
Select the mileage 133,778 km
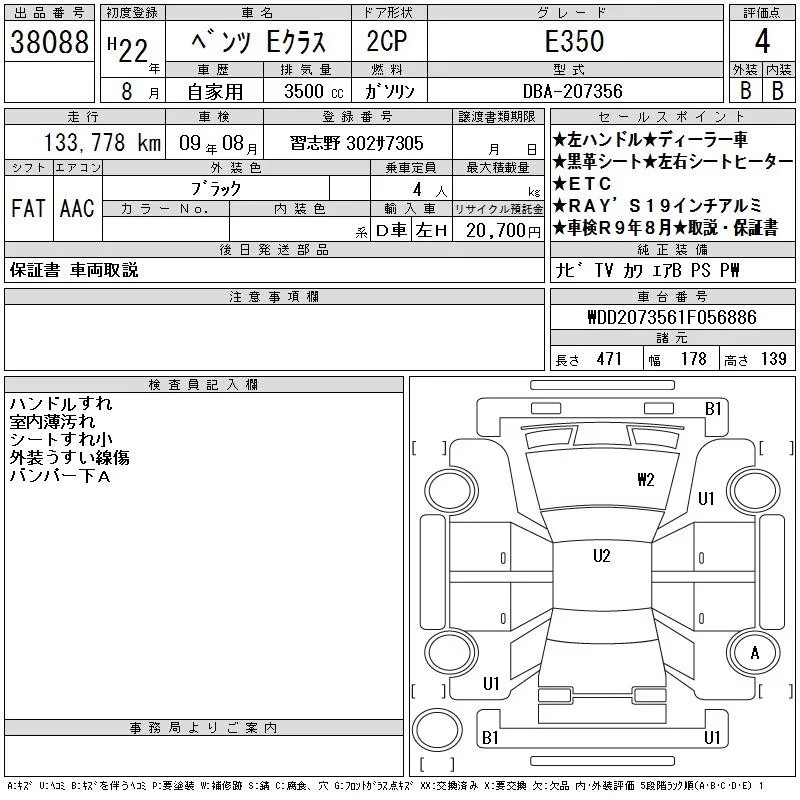[102, 142]
